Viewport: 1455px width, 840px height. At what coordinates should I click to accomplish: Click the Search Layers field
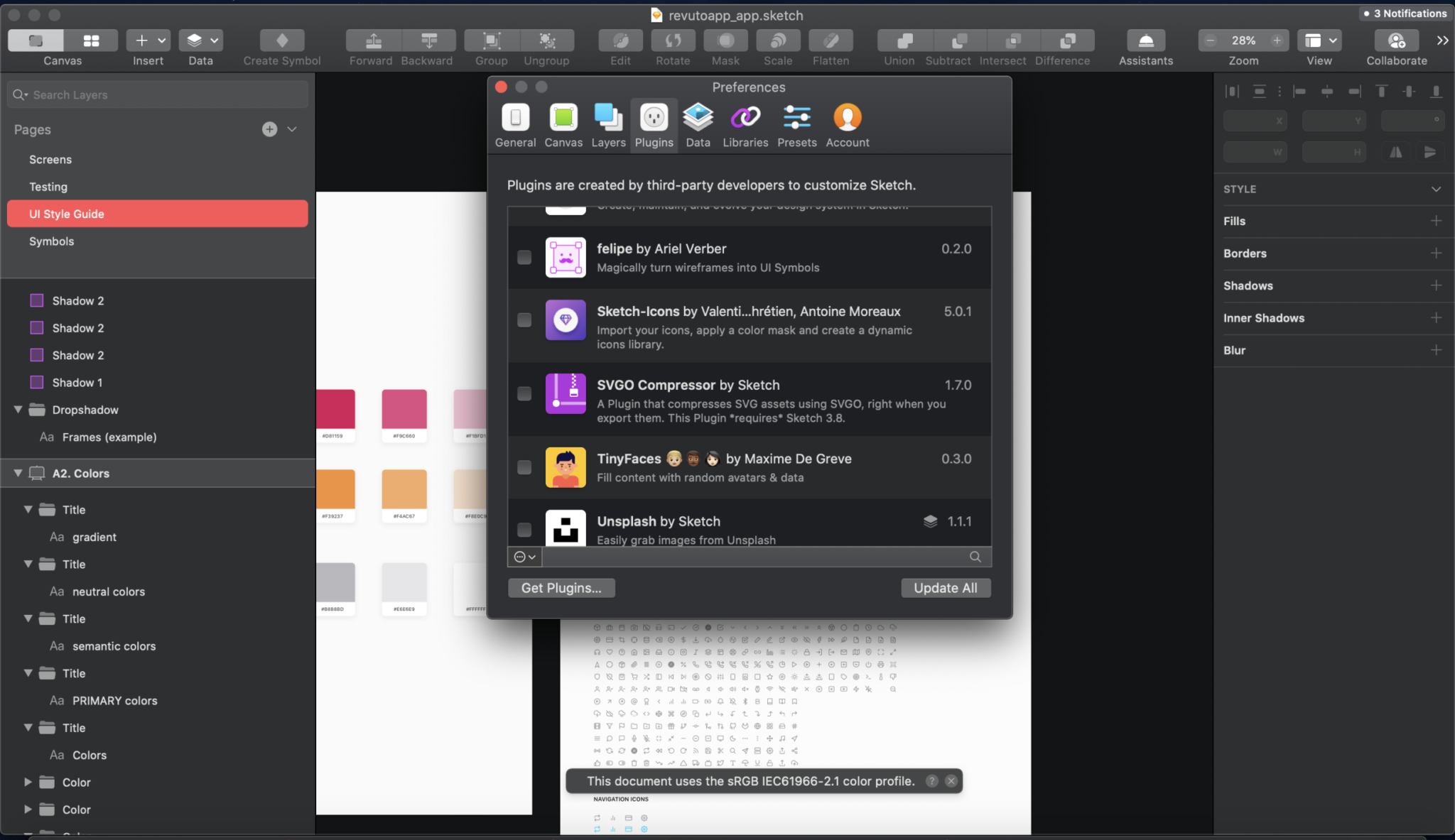click(x=158, y=94)
